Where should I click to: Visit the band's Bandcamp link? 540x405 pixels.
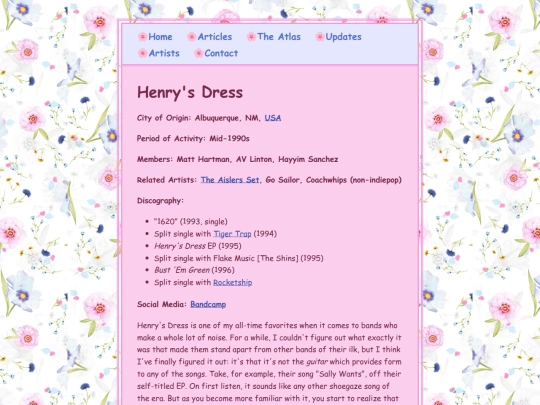[x=208, y=304]
